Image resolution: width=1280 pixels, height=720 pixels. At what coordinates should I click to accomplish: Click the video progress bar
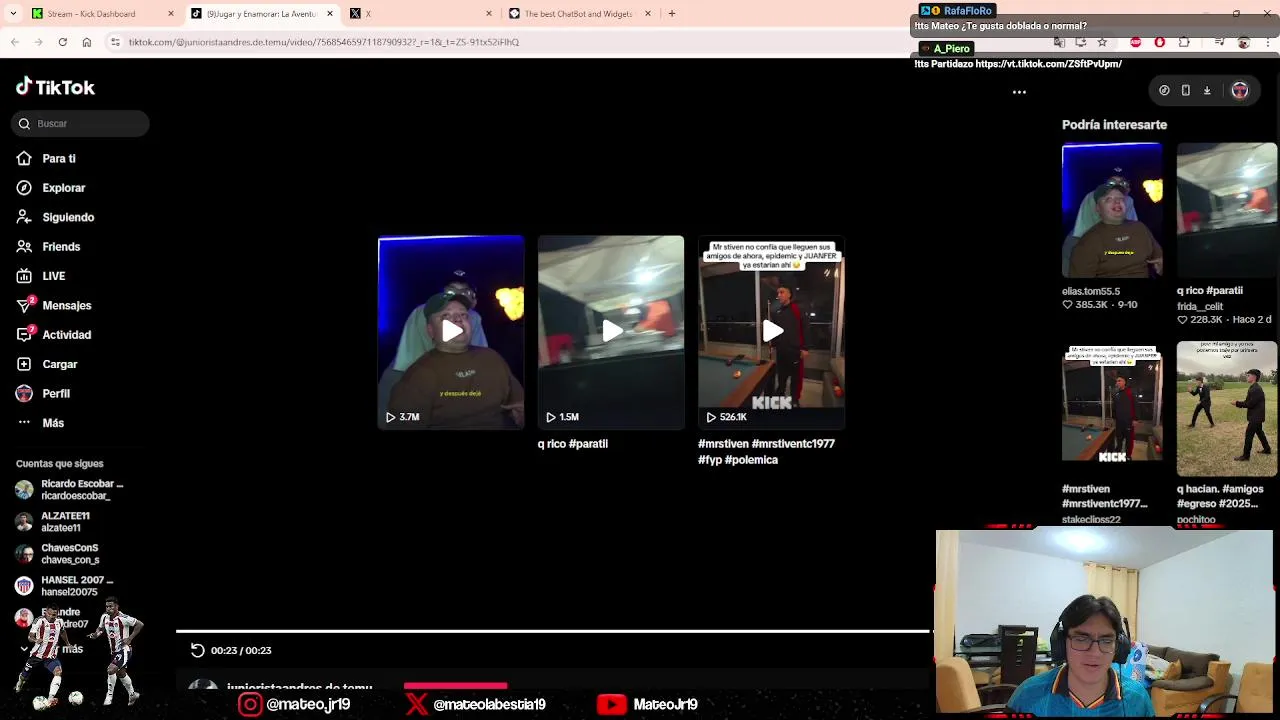(x=553, y=631)
